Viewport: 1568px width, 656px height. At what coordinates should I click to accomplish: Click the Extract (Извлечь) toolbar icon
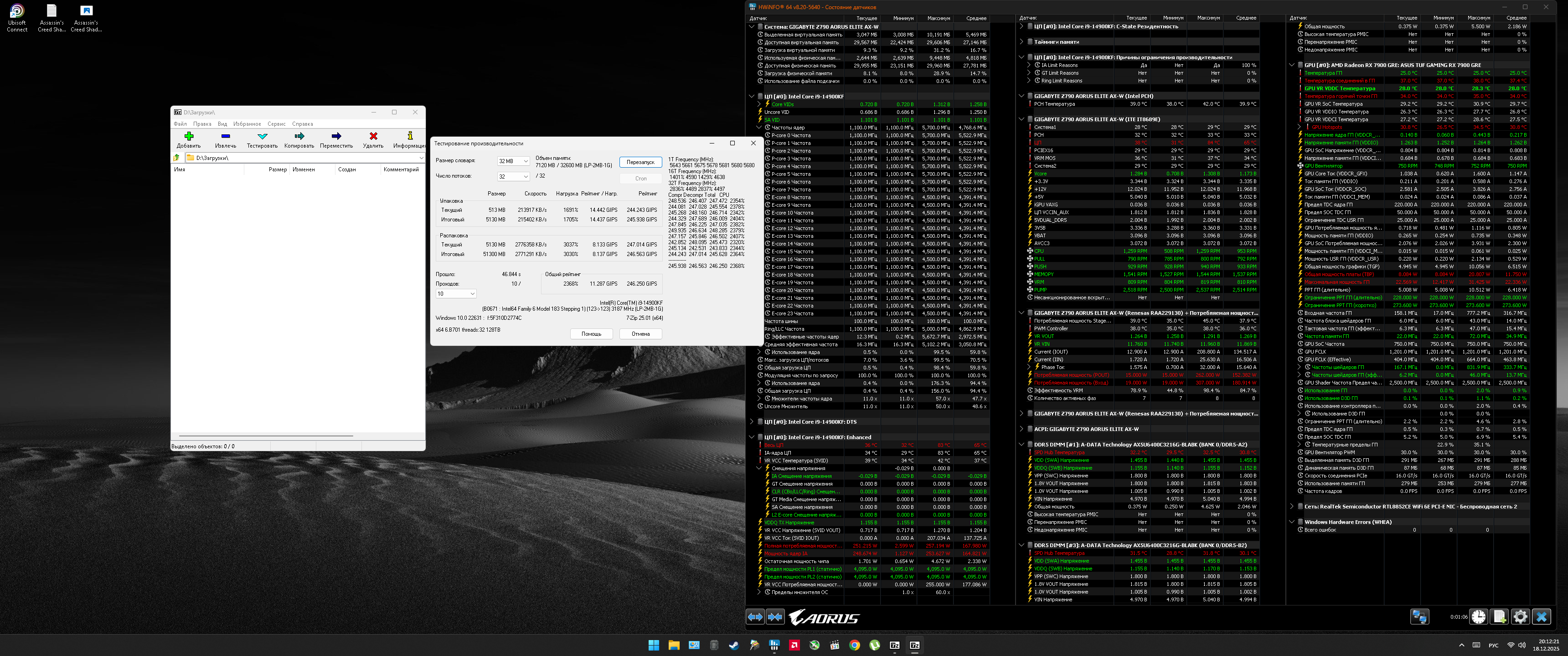point(225,136)
